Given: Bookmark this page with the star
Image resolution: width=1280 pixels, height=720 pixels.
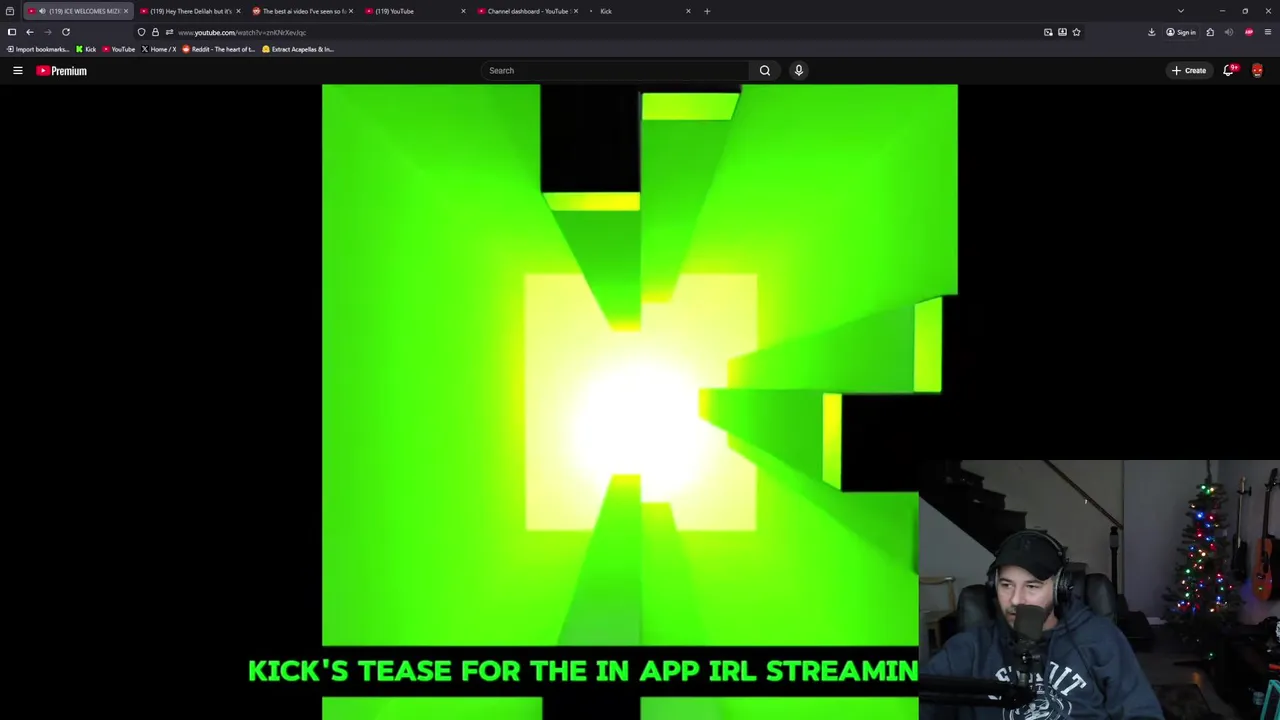Looking at the screenshot, I should click(1076, 32).
